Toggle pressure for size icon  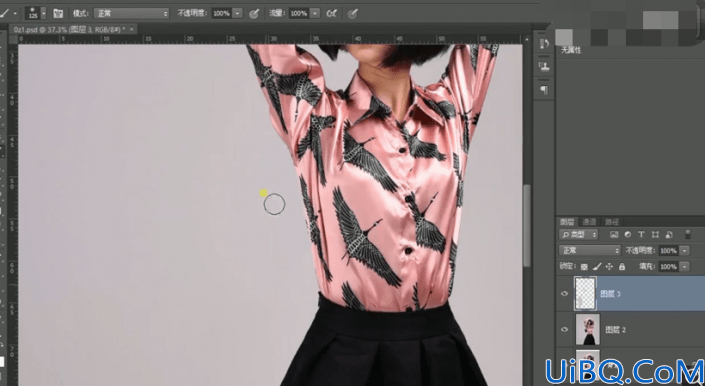pos(353,13)
